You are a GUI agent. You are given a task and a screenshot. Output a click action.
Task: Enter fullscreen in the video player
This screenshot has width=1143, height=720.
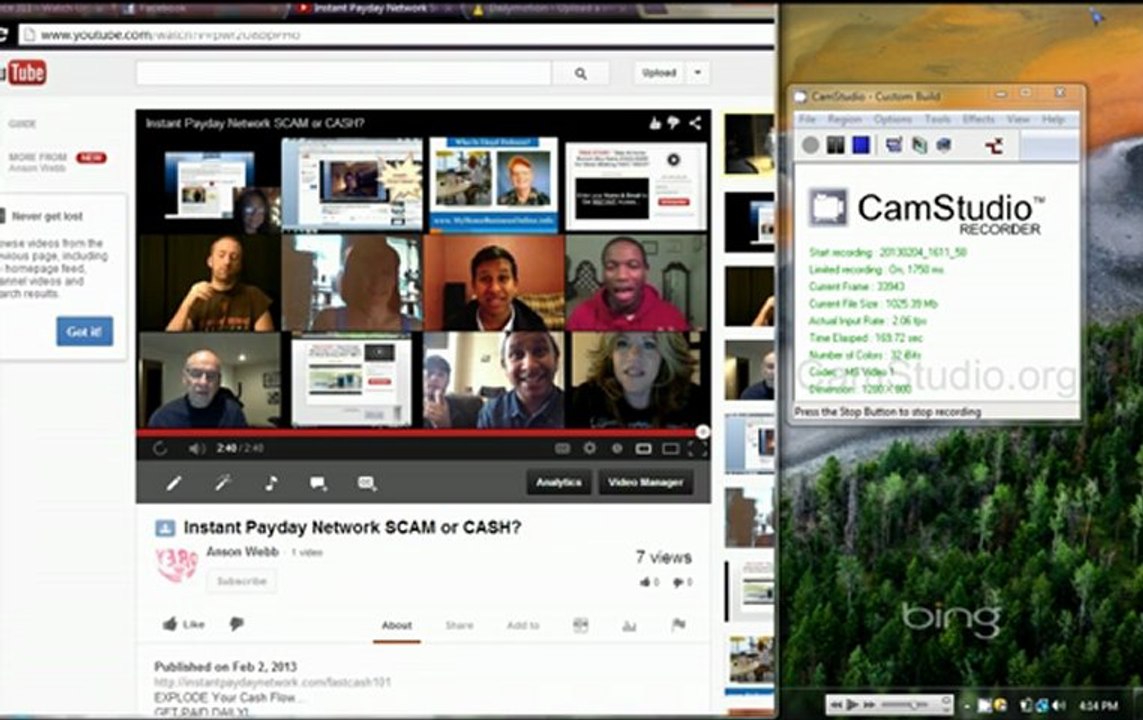click(x=696, y=448)
